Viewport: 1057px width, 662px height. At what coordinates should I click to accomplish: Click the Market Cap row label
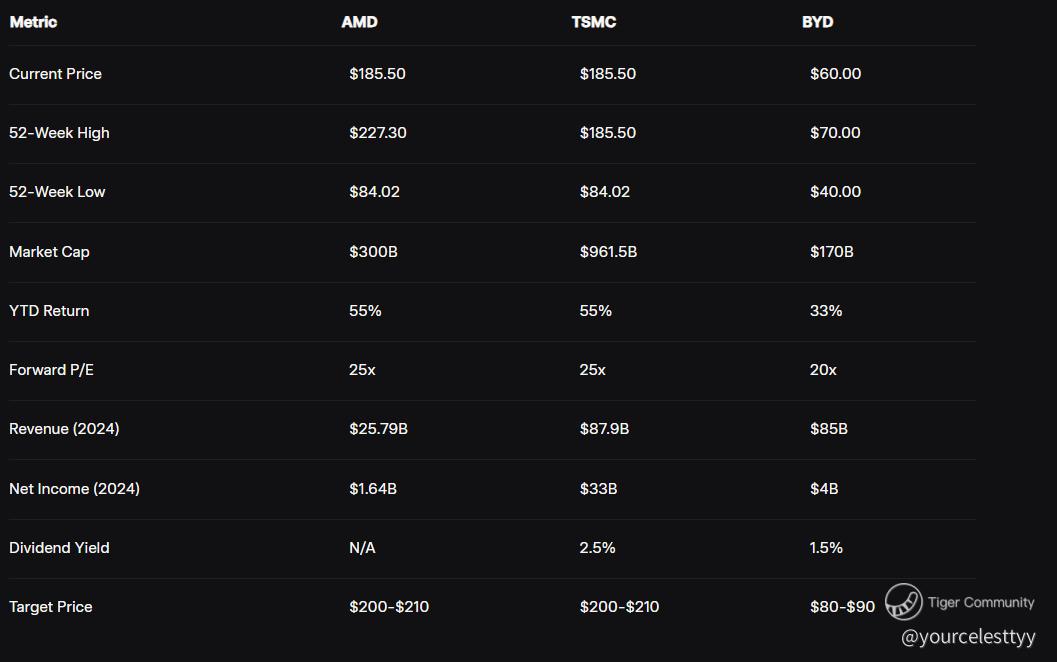pos(49,252)
